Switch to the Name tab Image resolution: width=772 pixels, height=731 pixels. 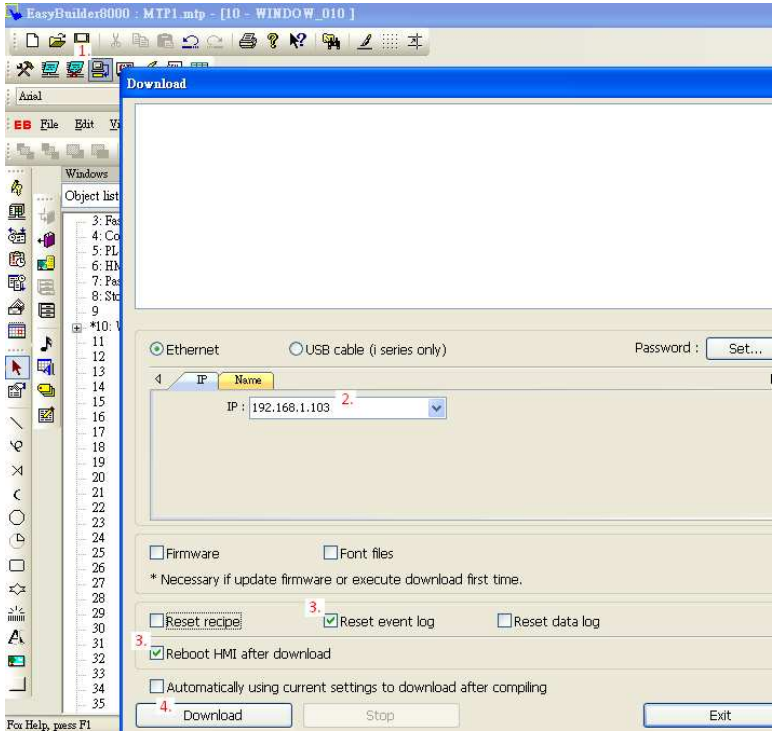coord(247,380)
